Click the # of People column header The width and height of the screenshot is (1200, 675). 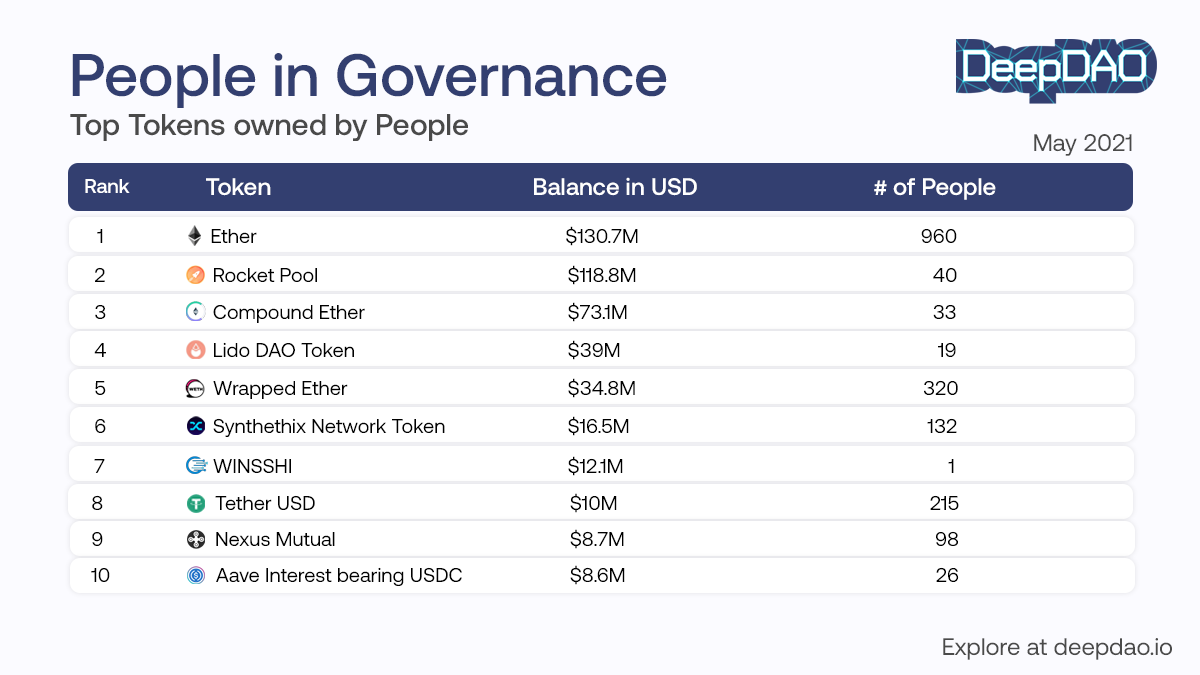pyautogui.click(x=934, y=187)
